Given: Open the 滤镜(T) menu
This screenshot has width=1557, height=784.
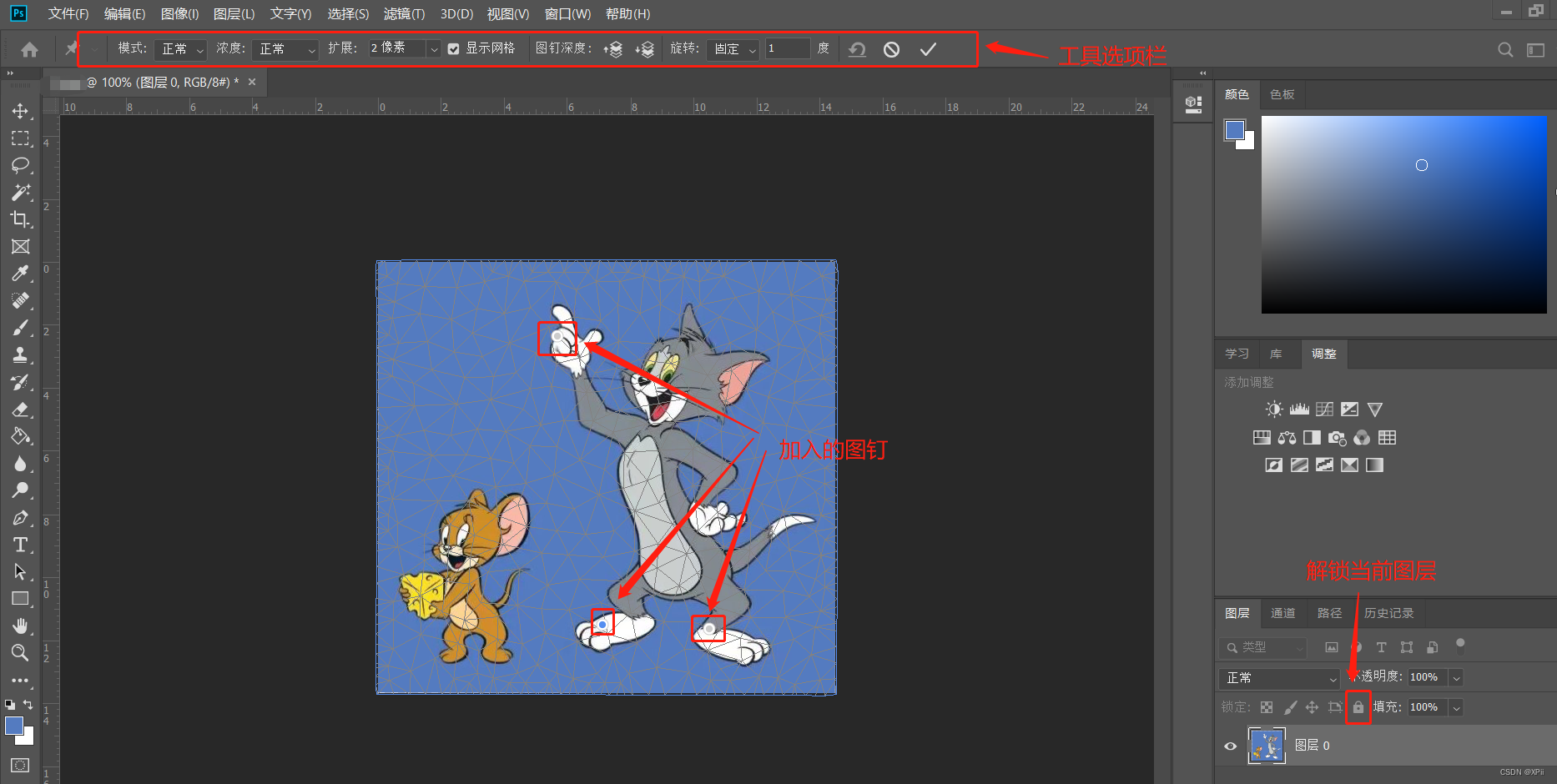Looking at the screenshot, I should (x=405, y=14).
